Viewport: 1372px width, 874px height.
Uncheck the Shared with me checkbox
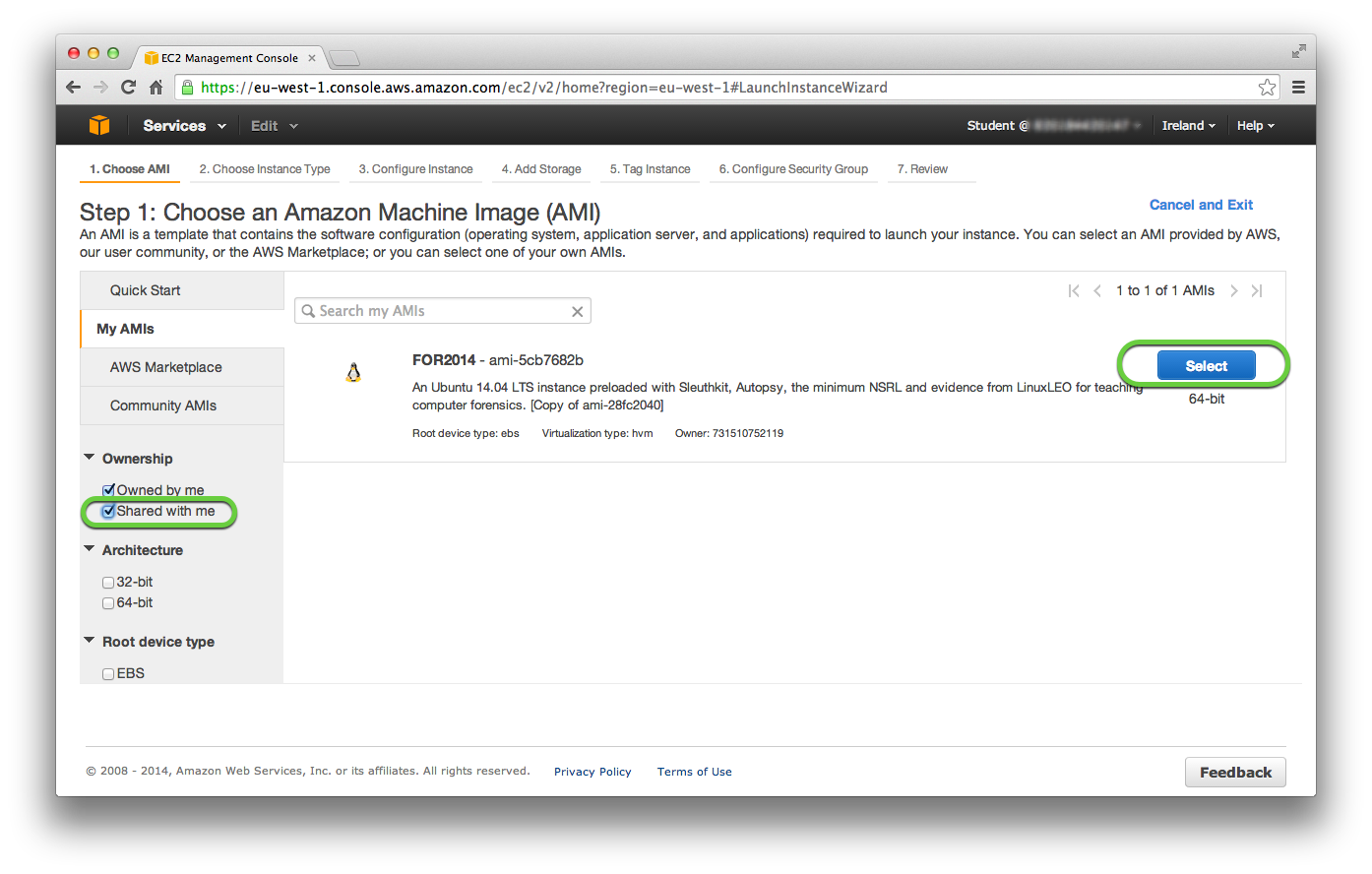(x=108, y=511)
